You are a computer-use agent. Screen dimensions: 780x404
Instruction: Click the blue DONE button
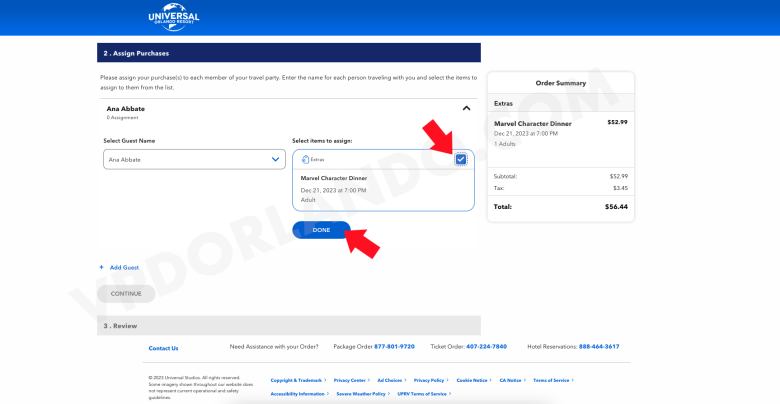pyautogui.click(x=321, y=230)
